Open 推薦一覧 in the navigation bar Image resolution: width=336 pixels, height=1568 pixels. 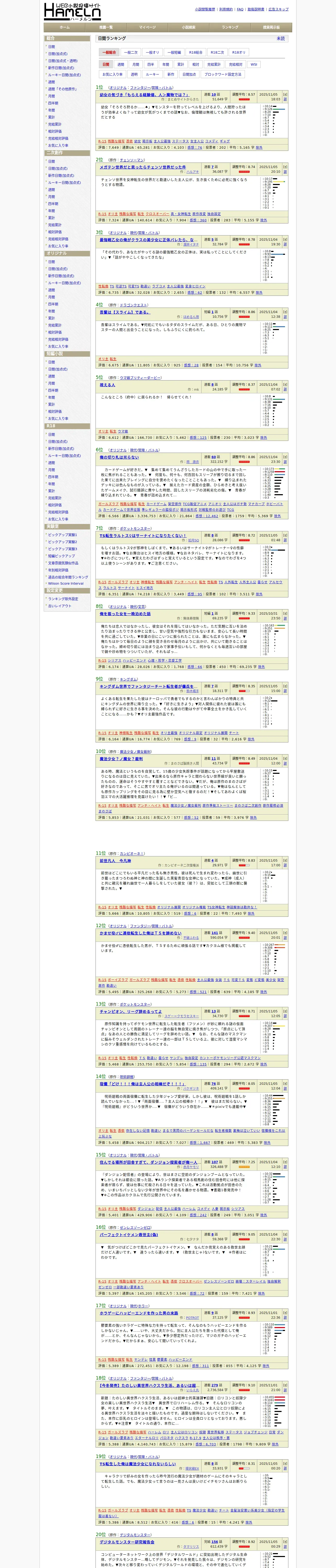[105, 27]
